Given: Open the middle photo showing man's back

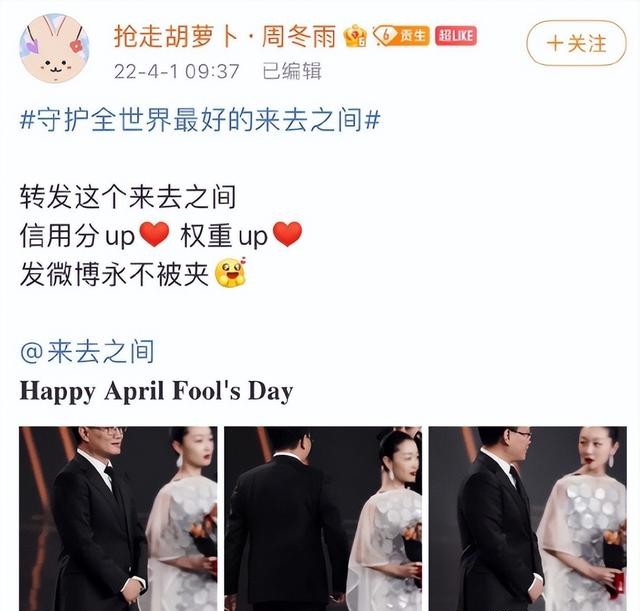Looking at the screenshot, I should pos(323,518).
